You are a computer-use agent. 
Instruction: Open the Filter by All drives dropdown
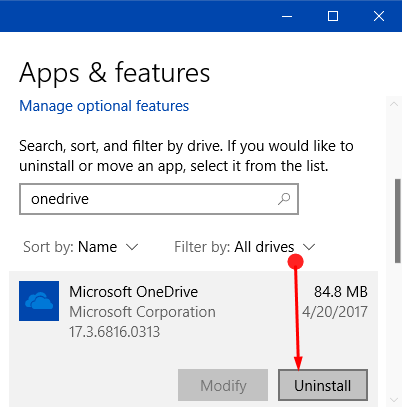pyautogui.click(x=245, y=247)
